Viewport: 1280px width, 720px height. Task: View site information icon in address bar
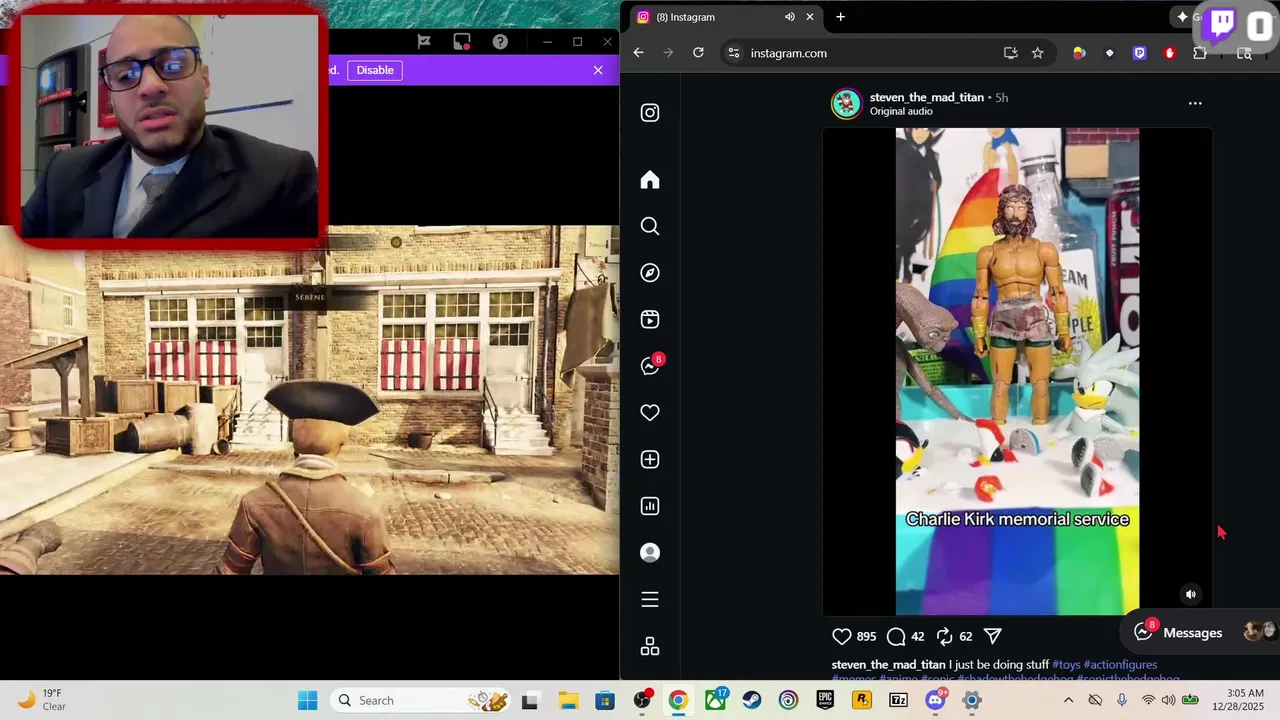coord(733,53)
